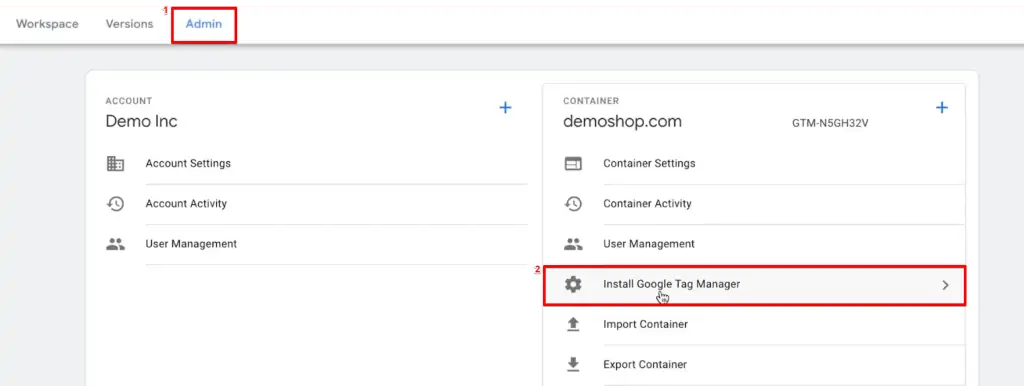Open Account Settings
The height and width of the screenshot is (386, 1024).
click(x=188, y=163)
